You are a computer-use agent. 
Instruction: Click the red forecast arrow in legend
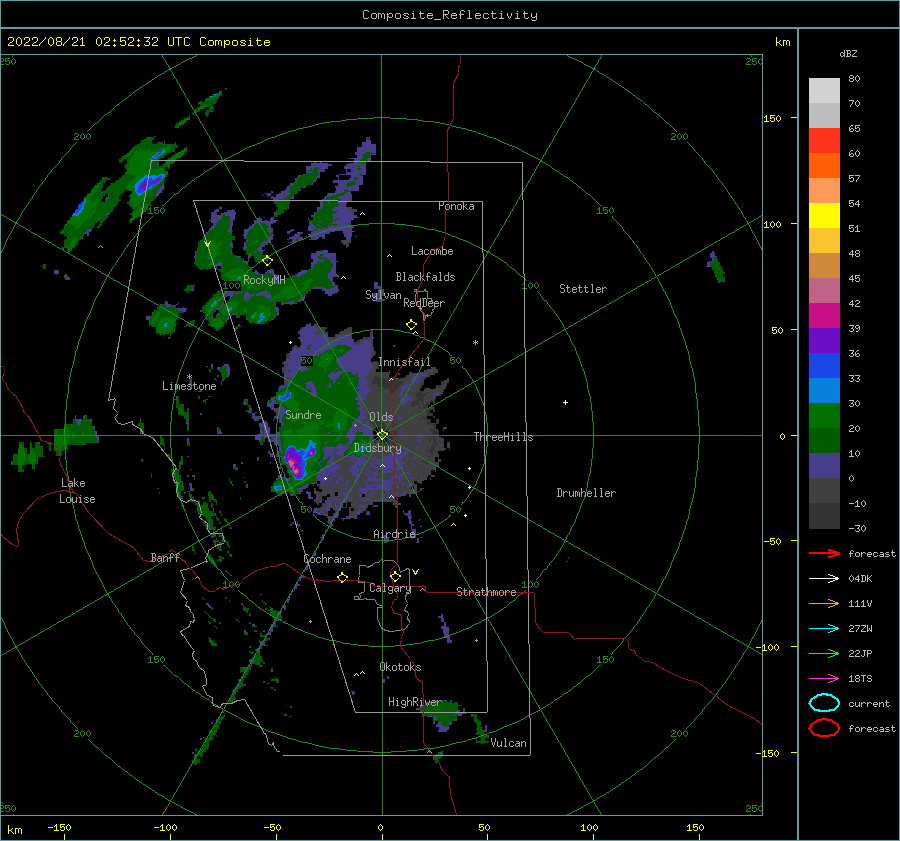tap(824, 553)
